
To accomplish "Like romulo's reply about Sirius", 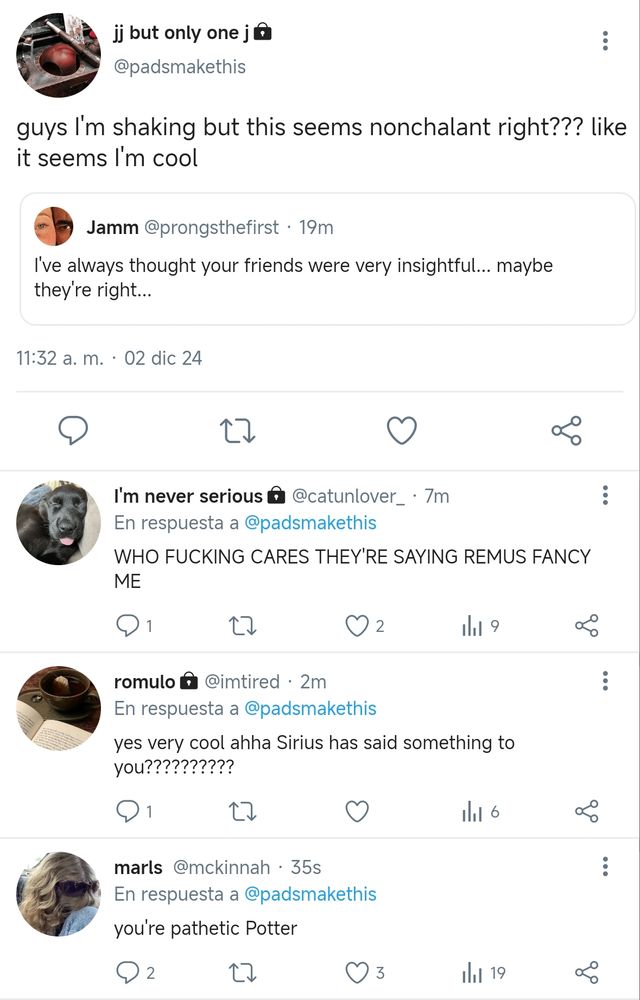I will pyautogui.click(x=357, y=811).
